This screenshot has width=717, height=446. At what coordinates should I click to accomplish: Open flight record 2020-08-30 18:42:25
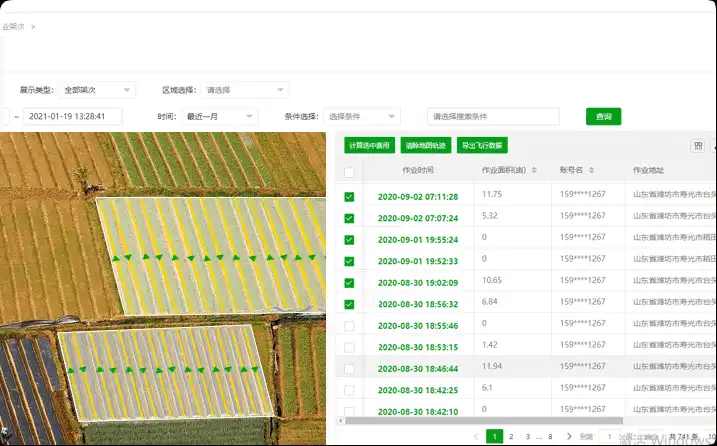[418, 390]
